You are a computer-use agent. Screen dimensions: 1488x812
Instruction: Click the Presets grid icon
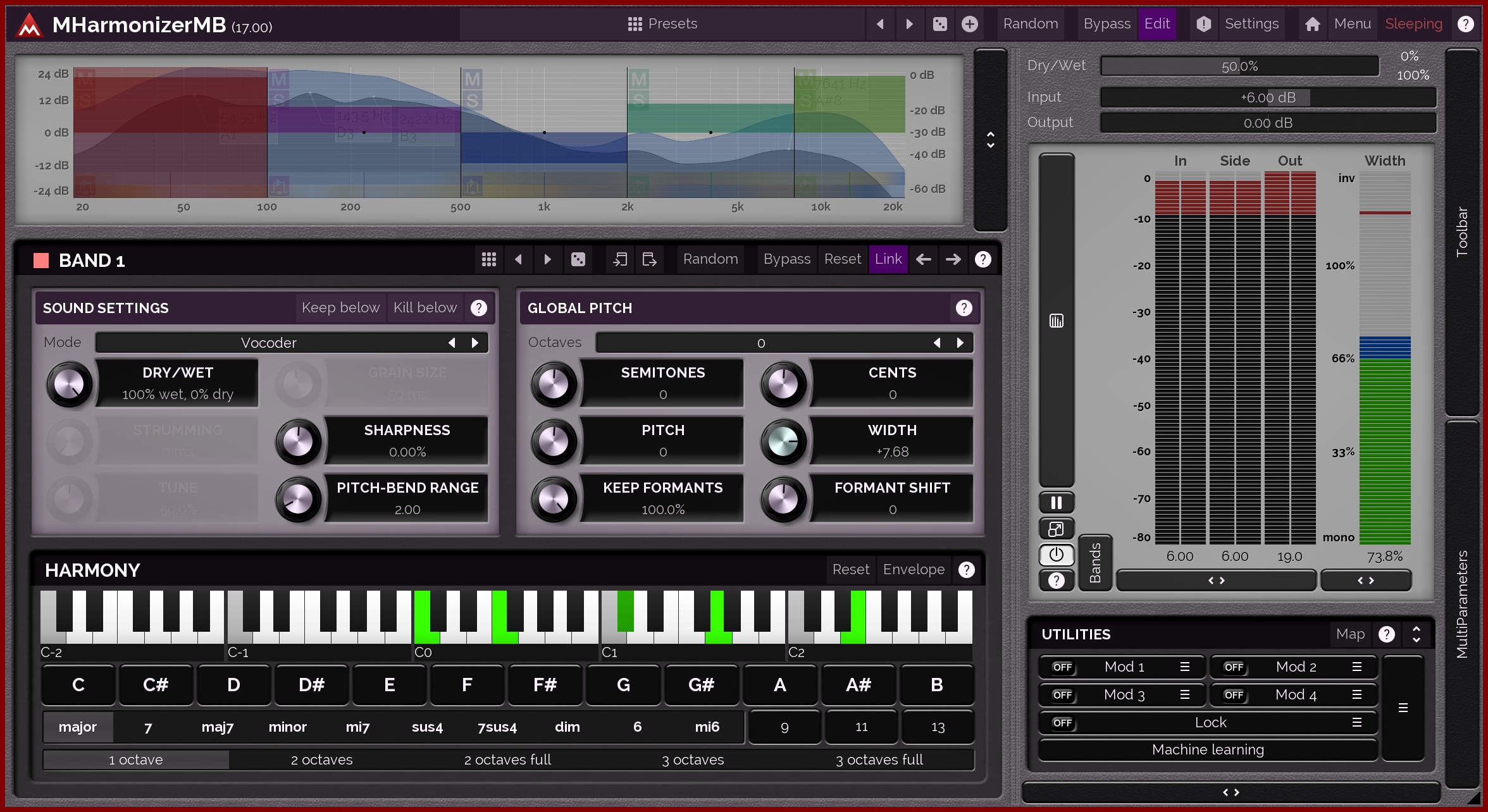coord(635,24)
